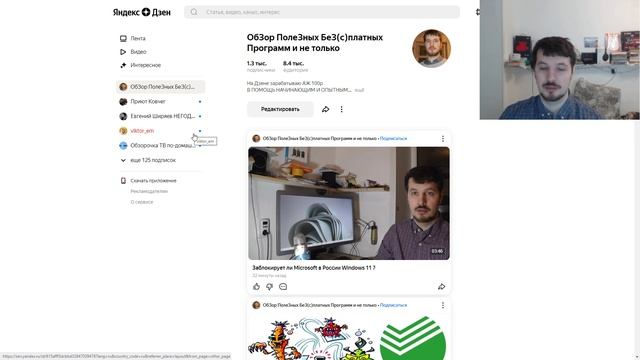This screenshot has height=360, width=640.
Task: Click the webcam overlay video
Action: [560, 60]
